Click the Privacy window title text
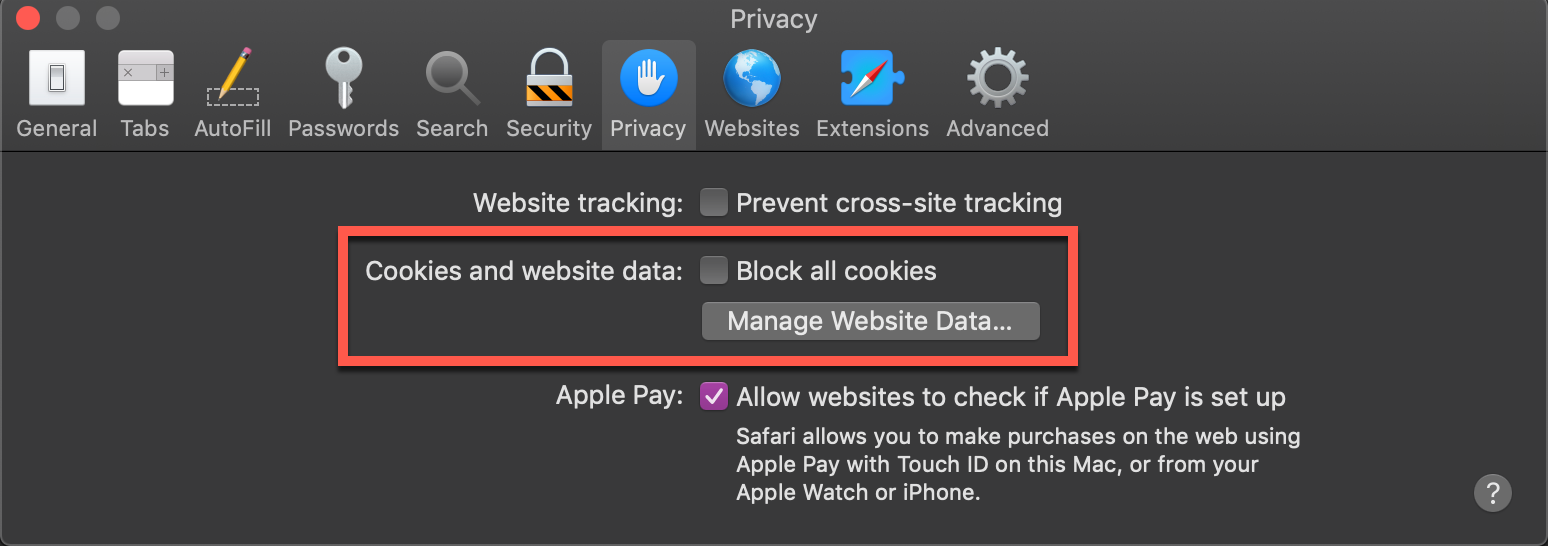Viewport: 1548px width, 546px height. (773, 19)
